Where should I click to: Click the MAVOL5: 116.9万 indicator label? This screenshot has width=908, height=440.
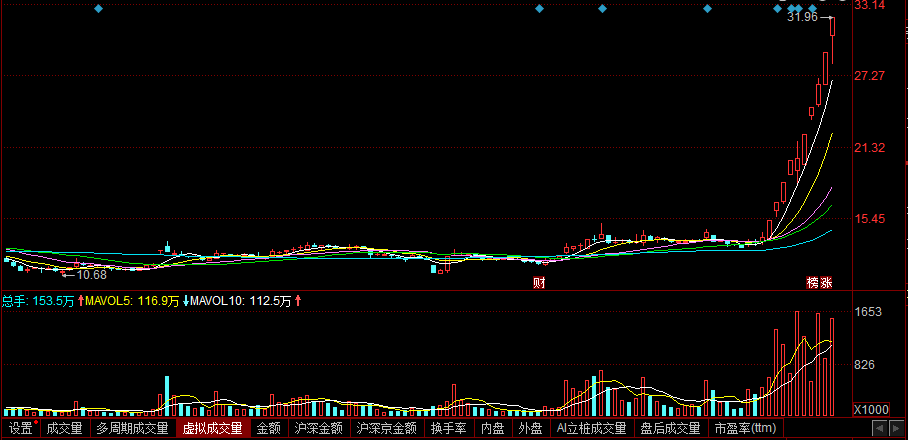click(133, 301)
